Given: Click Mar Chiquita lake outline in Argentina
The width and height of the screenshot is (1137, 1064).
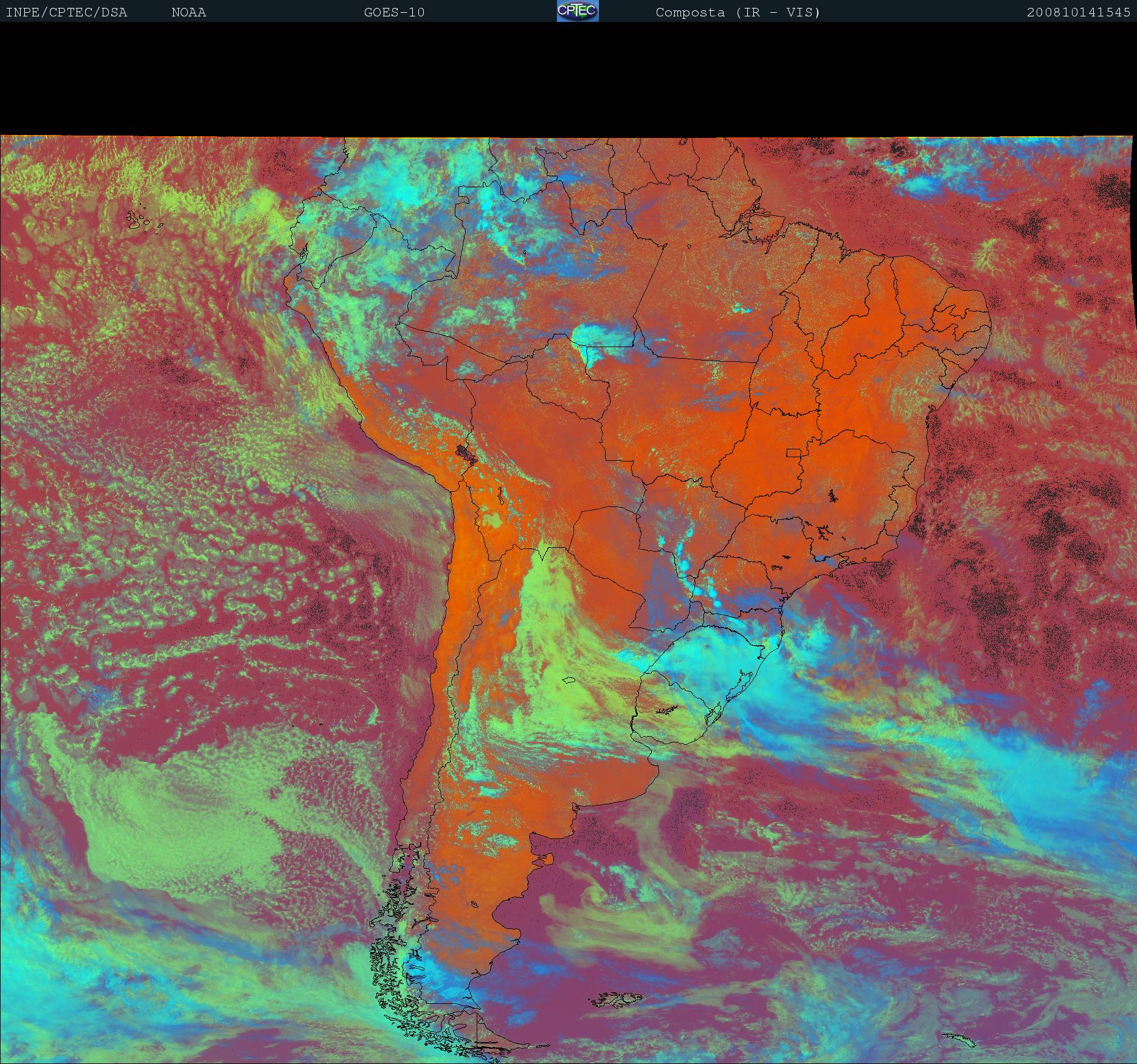Looking at the screenshot, I should click(x=569, y=681).
